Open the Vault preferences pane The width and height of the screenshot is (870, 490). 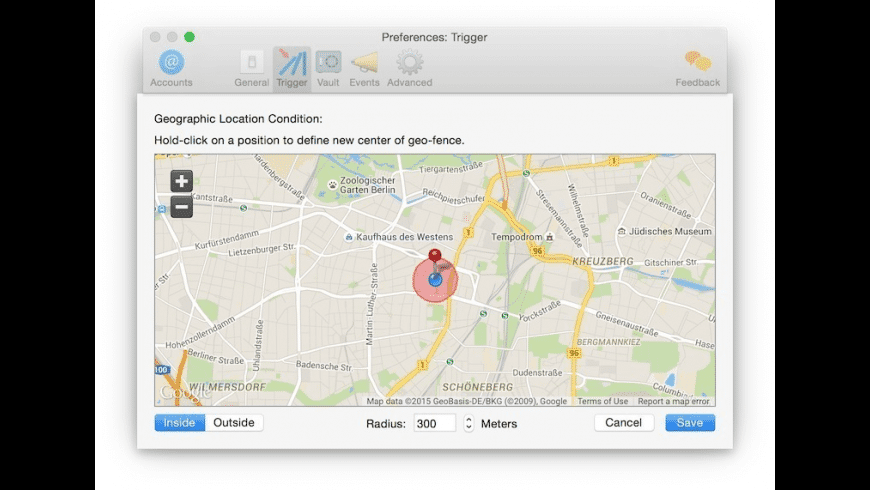pos(328,68)
